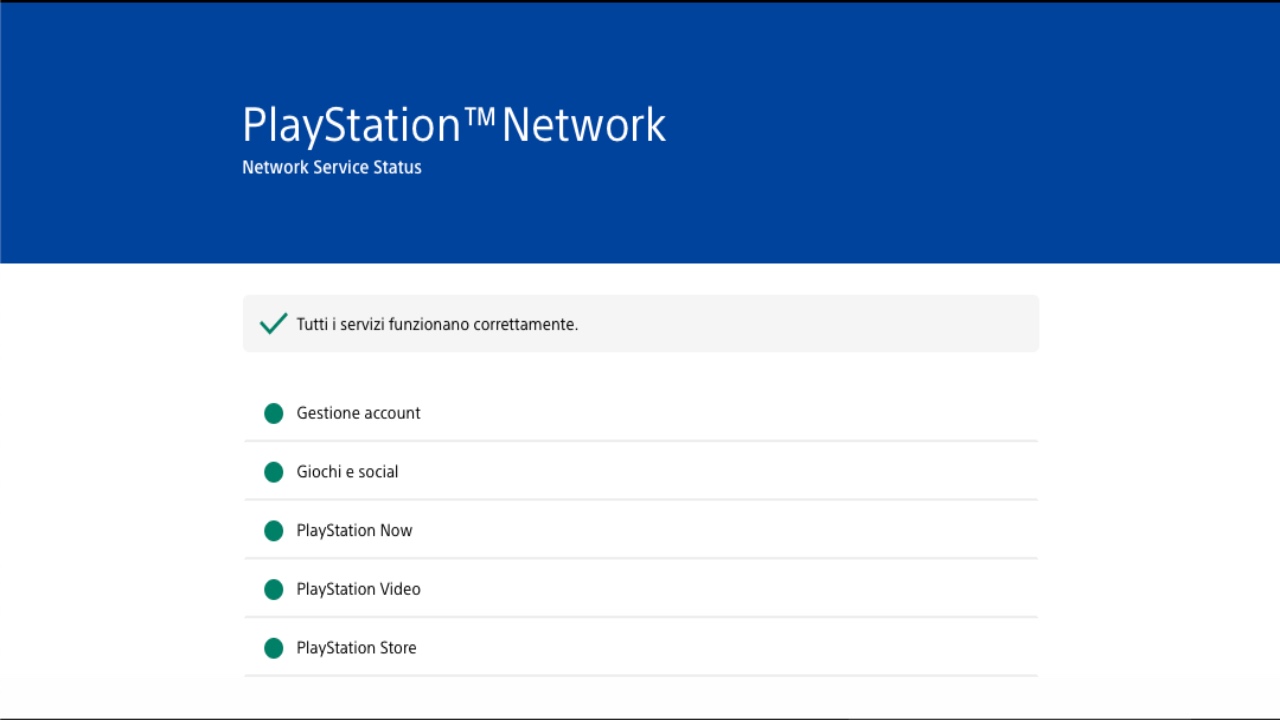Viewport: 1280px width, 720px height.
Task: Select the PlayStation Store label text
Action: [356, 648]
